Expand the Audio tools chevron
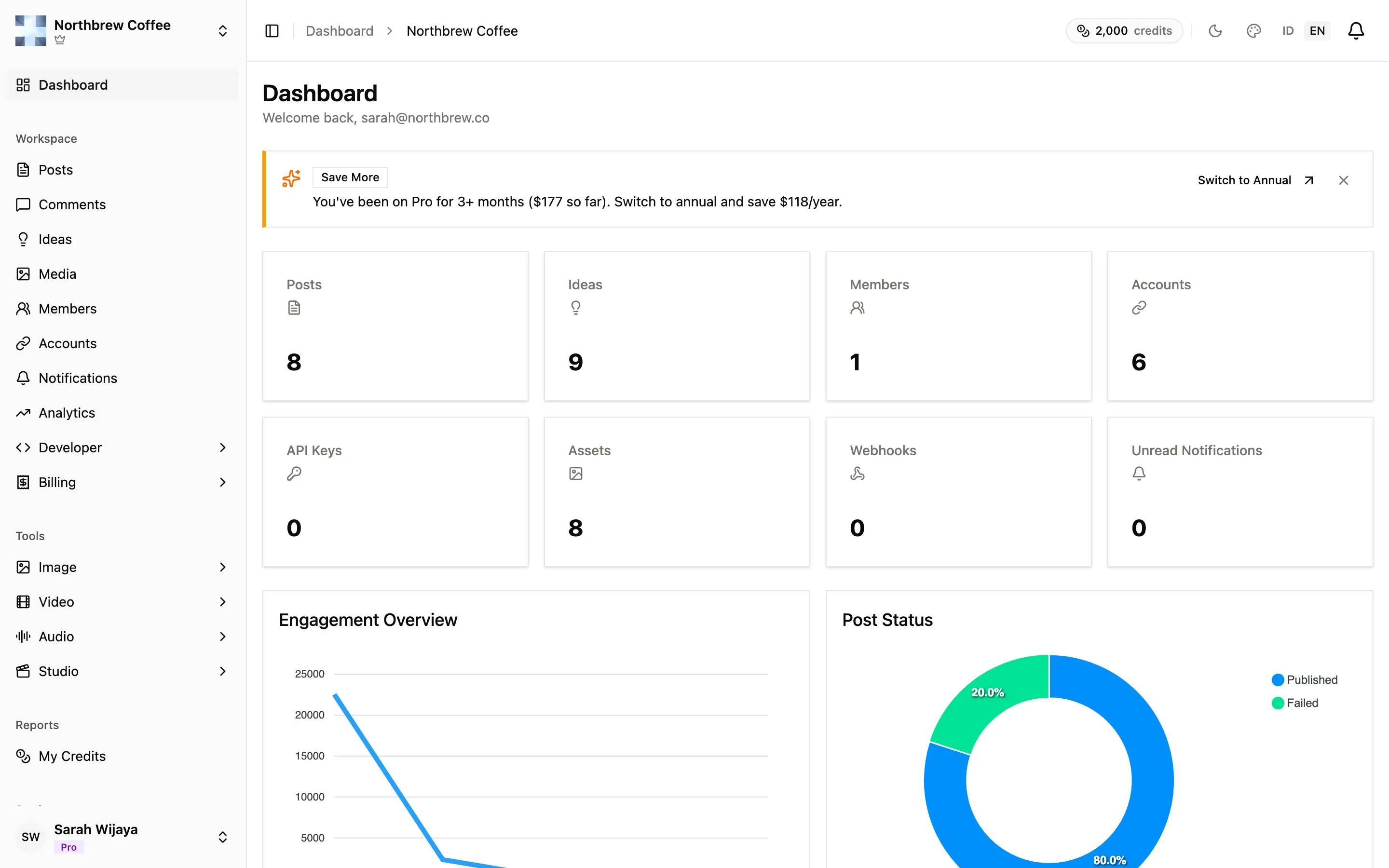This screenshot has width=1389, height=868. coord(223,637)
